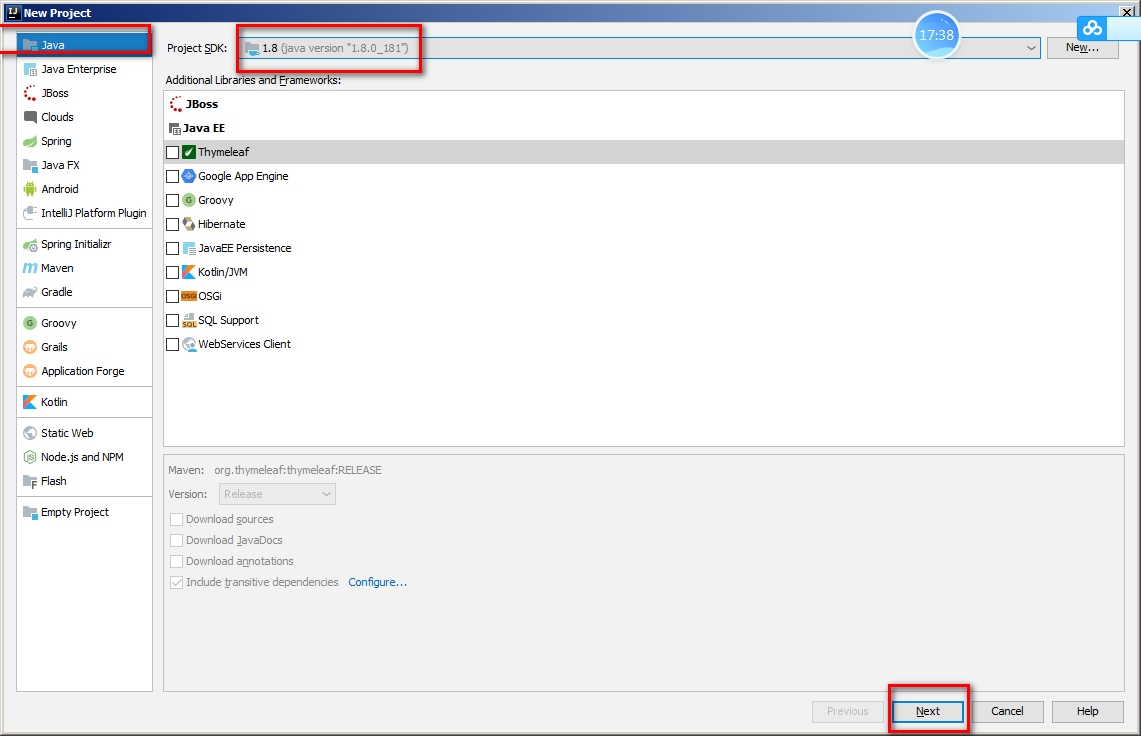
Task: Enable the Hibernate checkbox
Action: coord(172,224)
